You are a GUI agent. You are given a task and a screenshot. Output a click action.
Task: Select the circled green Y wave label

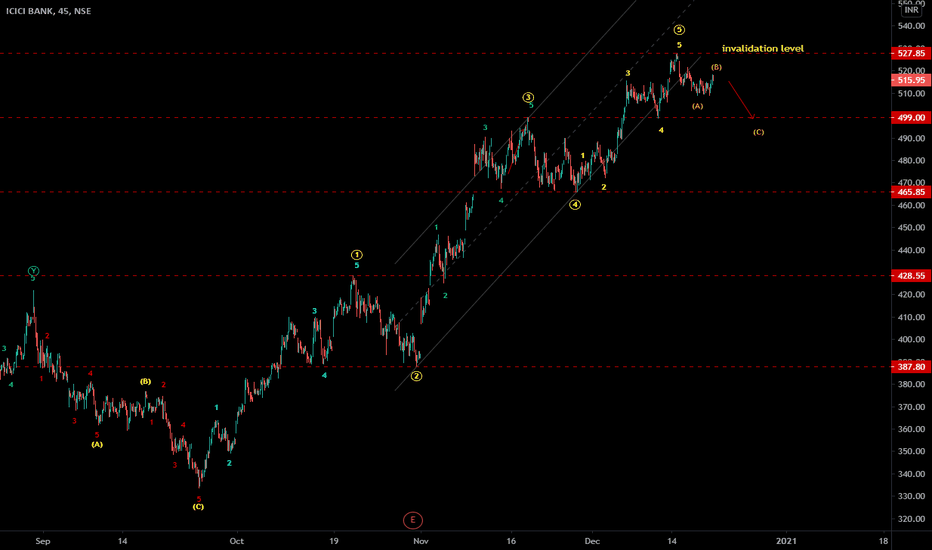(x=33, y=271)
